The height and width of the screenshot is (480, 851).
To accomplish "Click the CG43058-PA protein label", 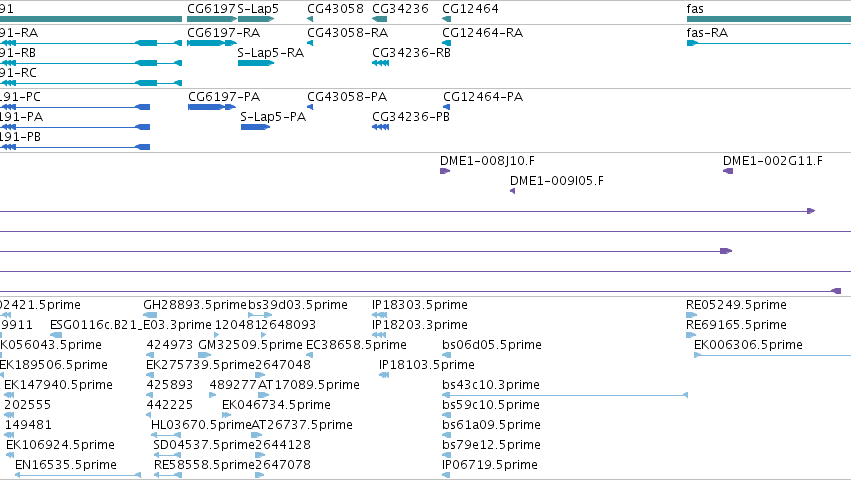I will (347, 97).
